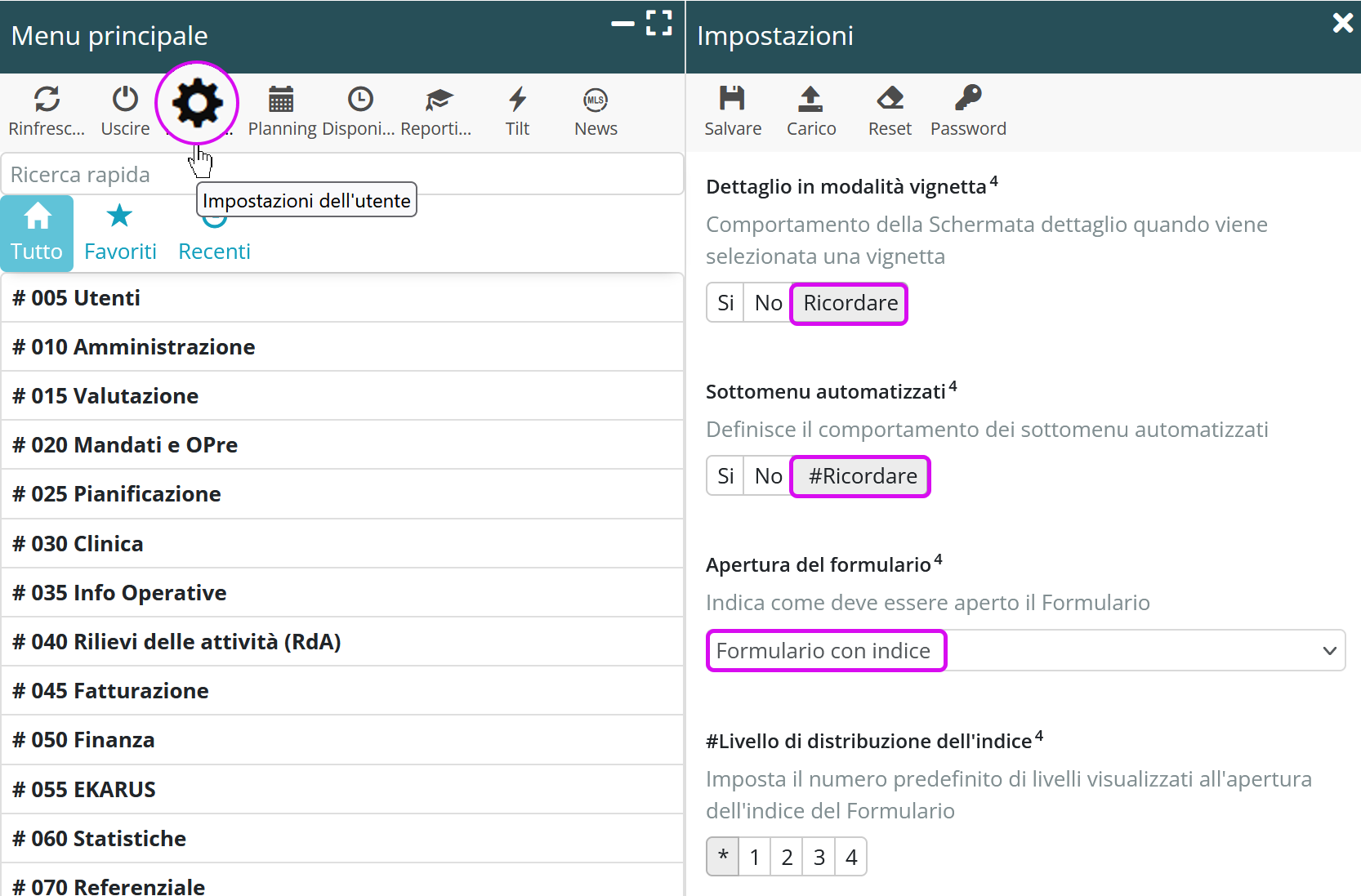Open user settings gear icon
The height and width of the screenshot is (896, 1361).
tap(197, 104)
